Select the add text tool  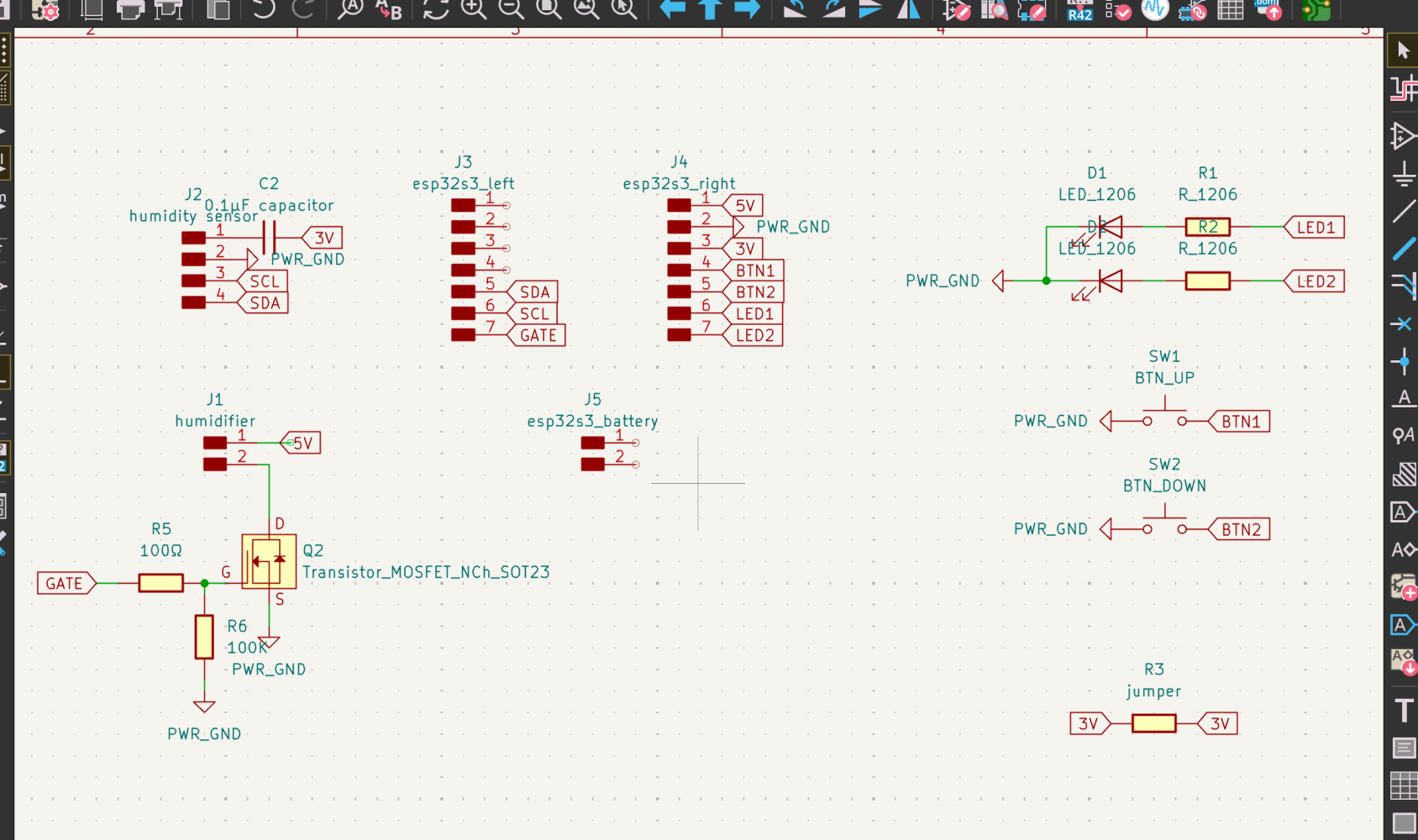point(1402,711)
